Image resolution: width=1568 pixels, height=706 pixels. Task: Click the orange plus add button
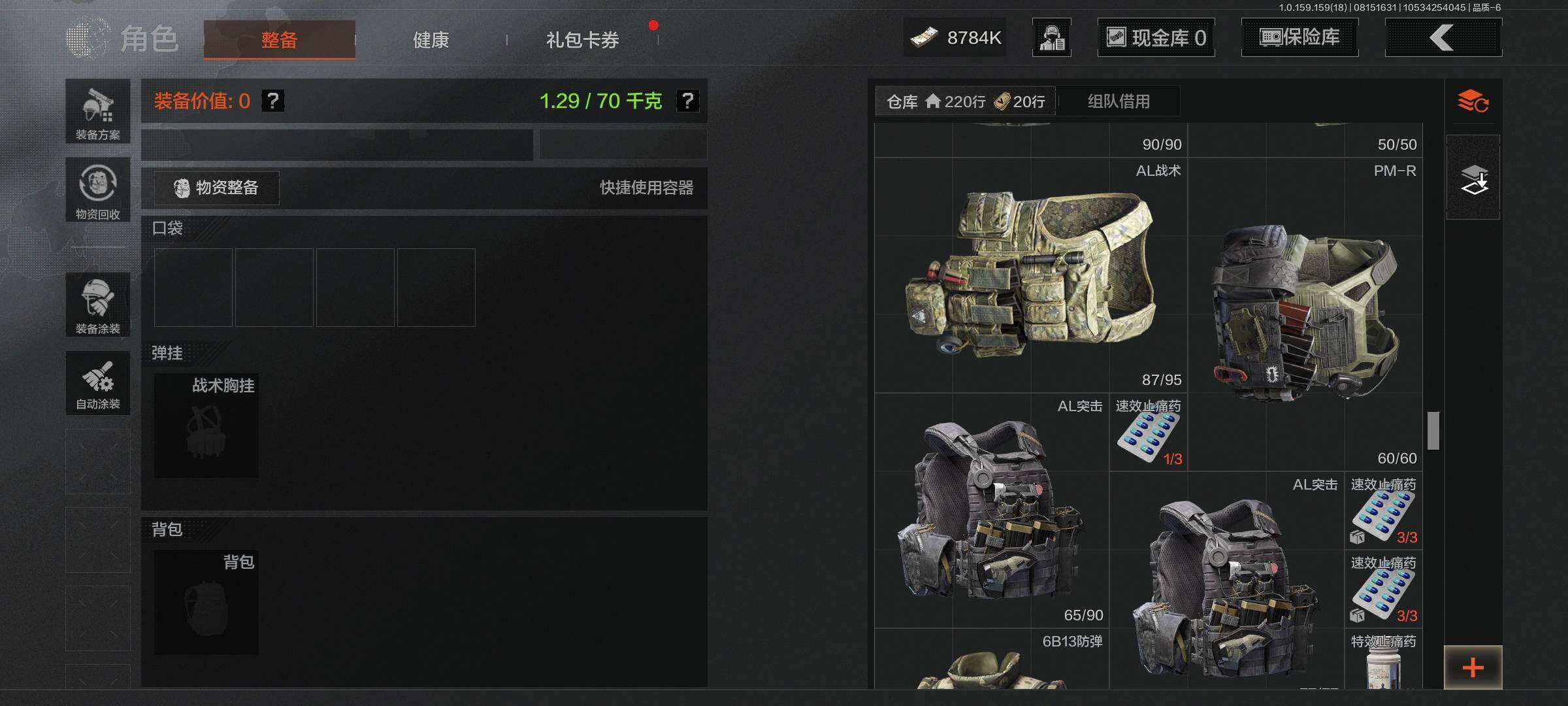pyautogui.click(x=1473, y=667)
